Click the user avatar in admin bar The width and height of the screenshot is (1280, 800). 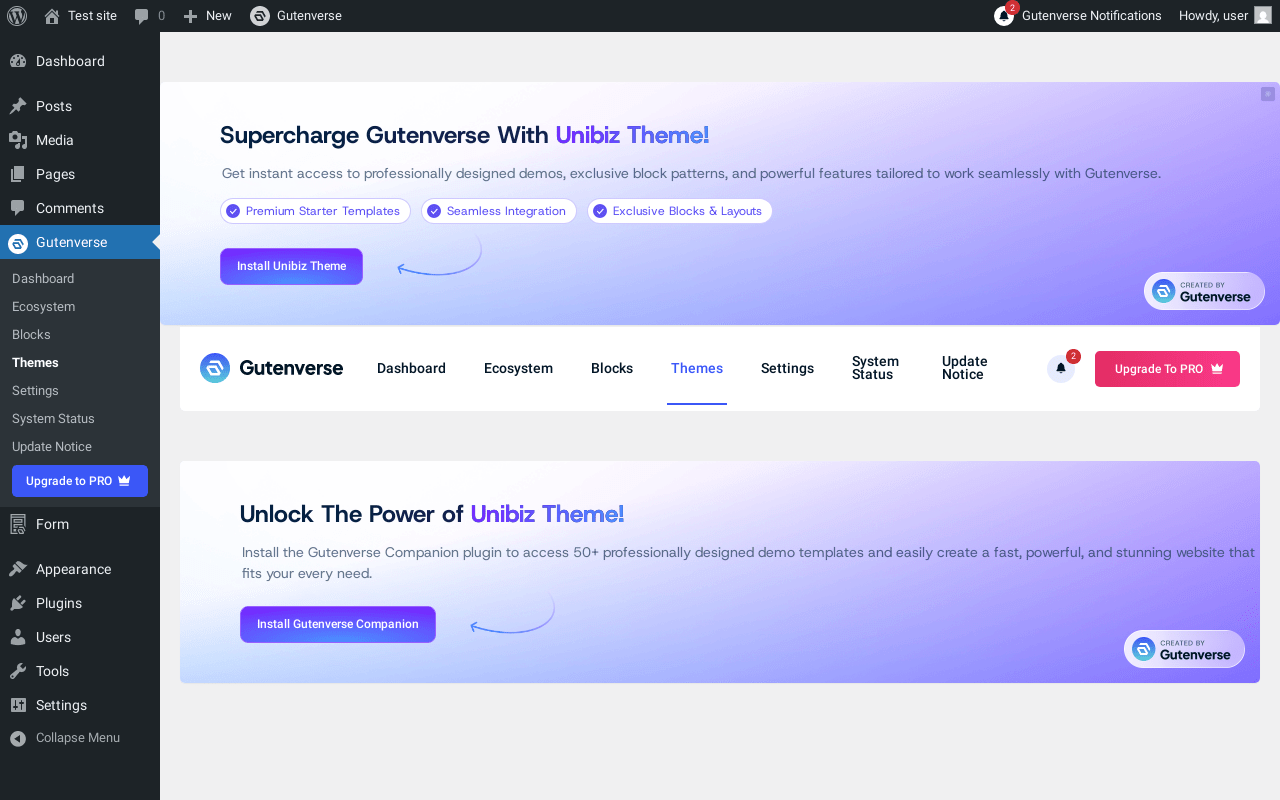pyautogui.click(x=1263, y=16)
